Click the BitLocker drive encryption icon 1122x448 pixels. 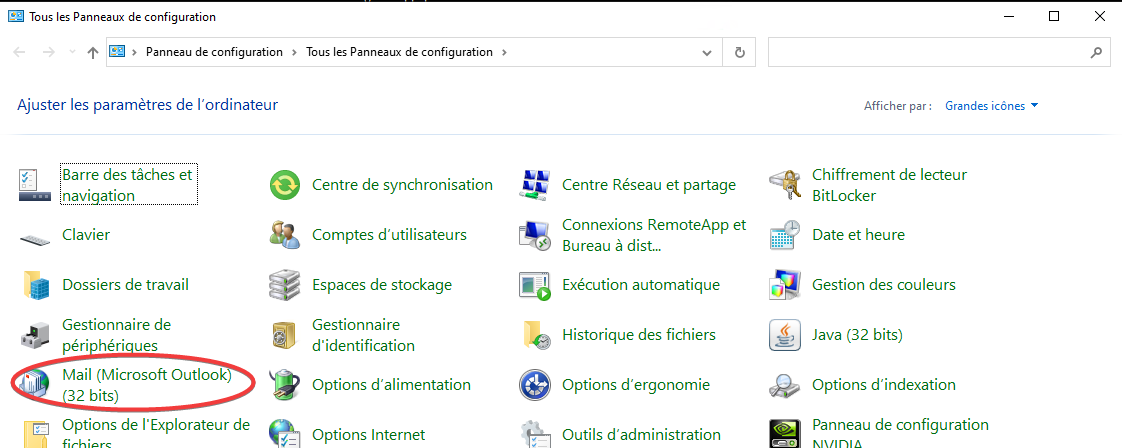pyautogui.click(x=785, y=185)
